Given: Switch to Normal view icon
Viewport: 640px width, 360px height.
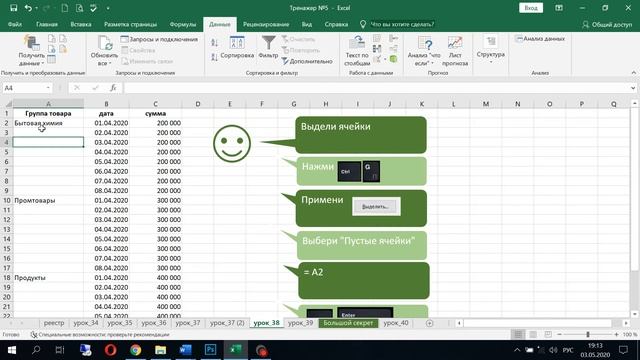Looking at the screenshot, I should click(x=518, y=334).
